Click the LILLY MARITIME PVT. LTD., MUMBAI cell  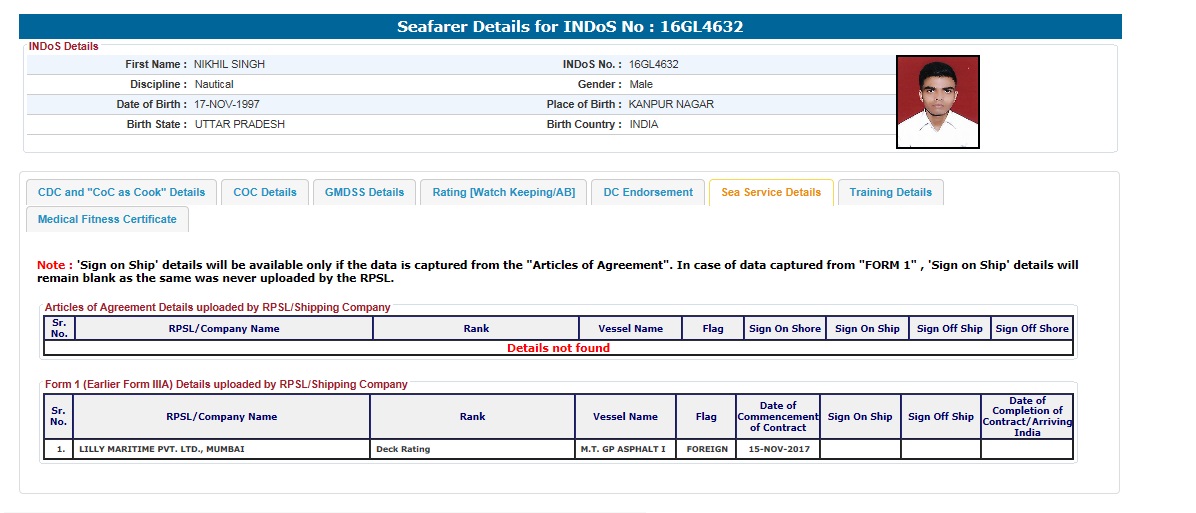pyautogui.click(x=162, y=449)
